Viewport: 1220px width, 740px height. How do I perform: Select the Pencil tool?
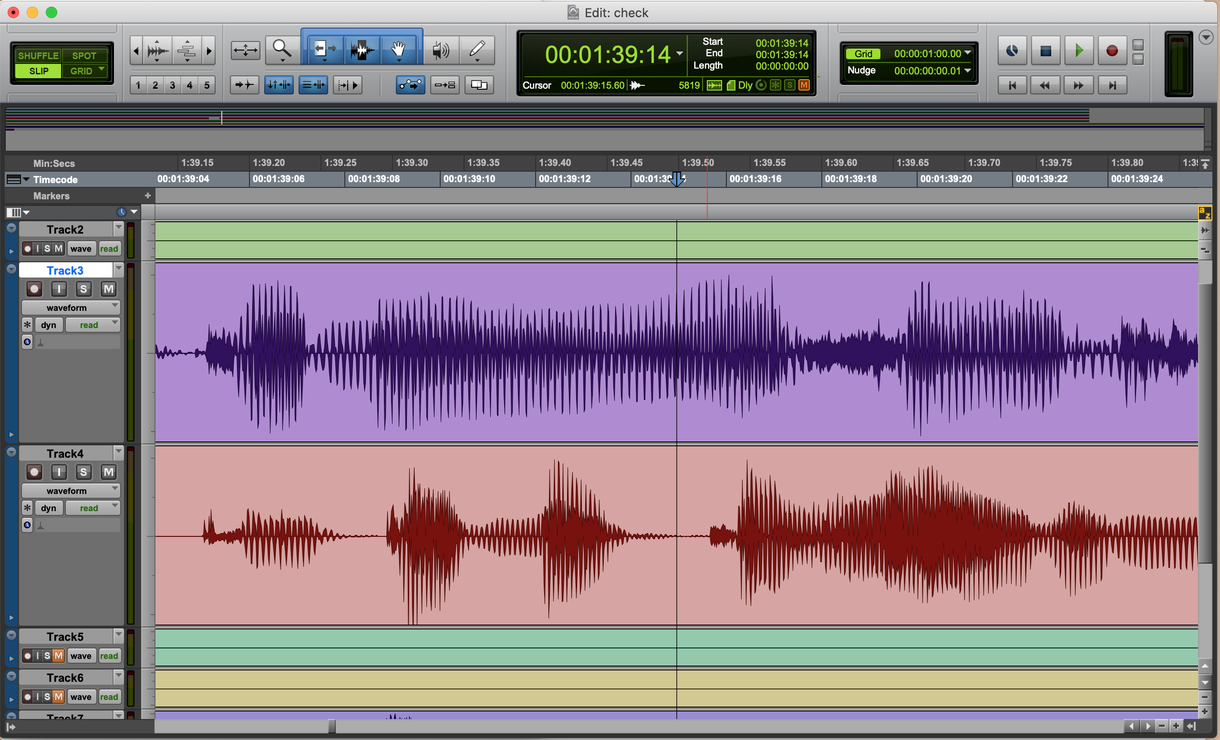coord(477,49)
